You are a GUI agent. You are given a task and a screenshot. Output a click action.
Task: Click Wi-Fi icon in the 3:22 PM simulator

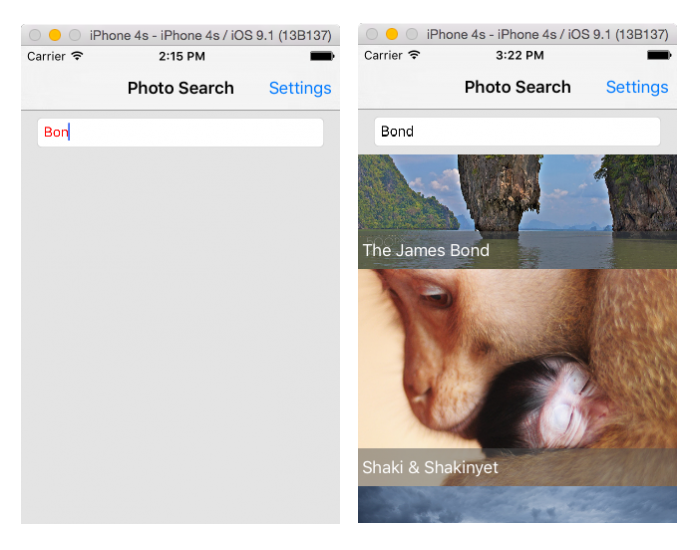point(414,55)
